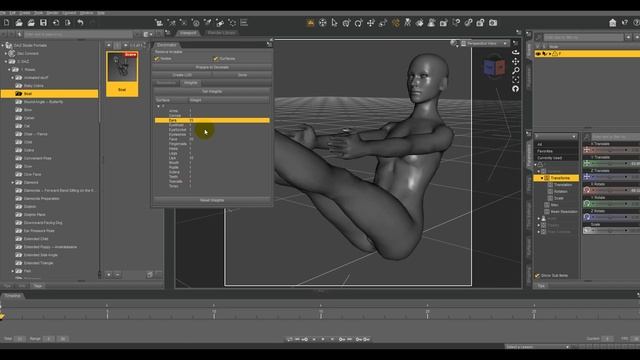Viewport: 640px width, 360px height.
Task: Open the figure selection dropdown in Parameters
Action: [556, 136]
